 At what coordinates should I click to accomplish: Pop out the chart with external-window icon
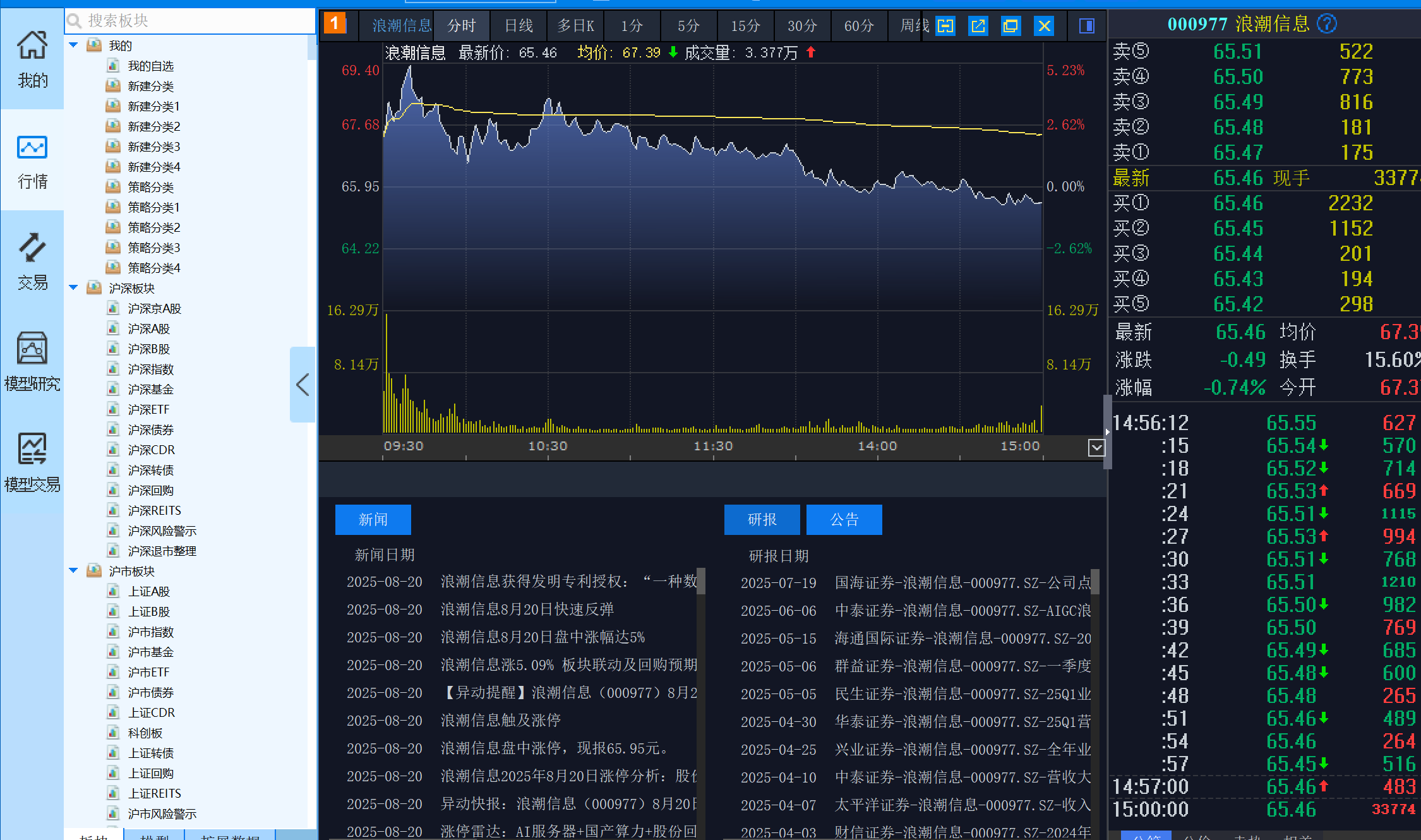978,26
